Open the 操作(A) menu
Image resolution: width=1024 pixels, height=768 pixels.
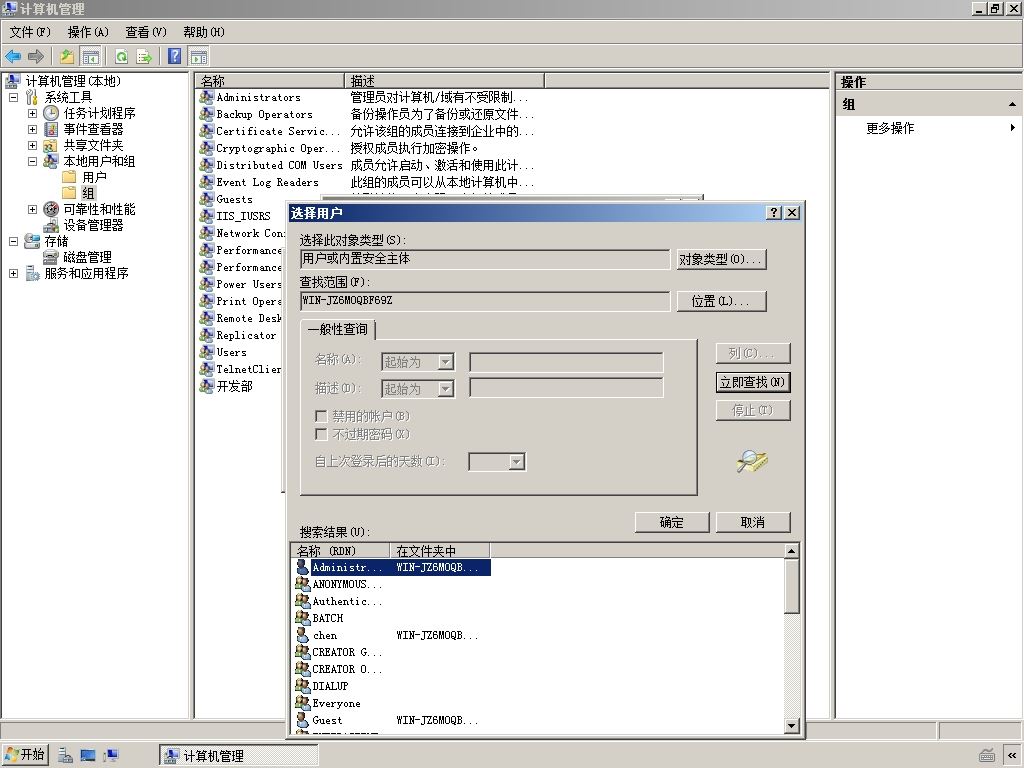point(88,32)
